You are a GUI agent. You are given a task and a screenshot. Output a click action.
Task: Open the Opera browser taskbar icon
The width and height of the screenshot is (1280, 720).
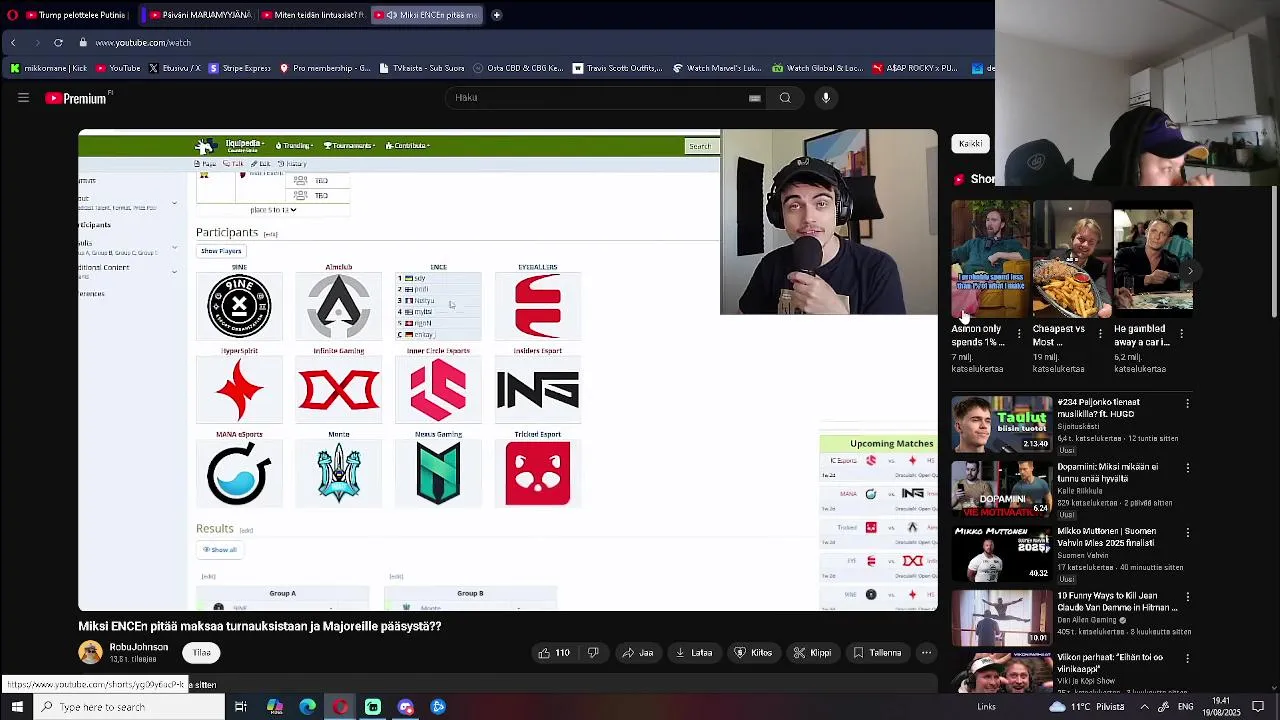click(x=340, y=707)
